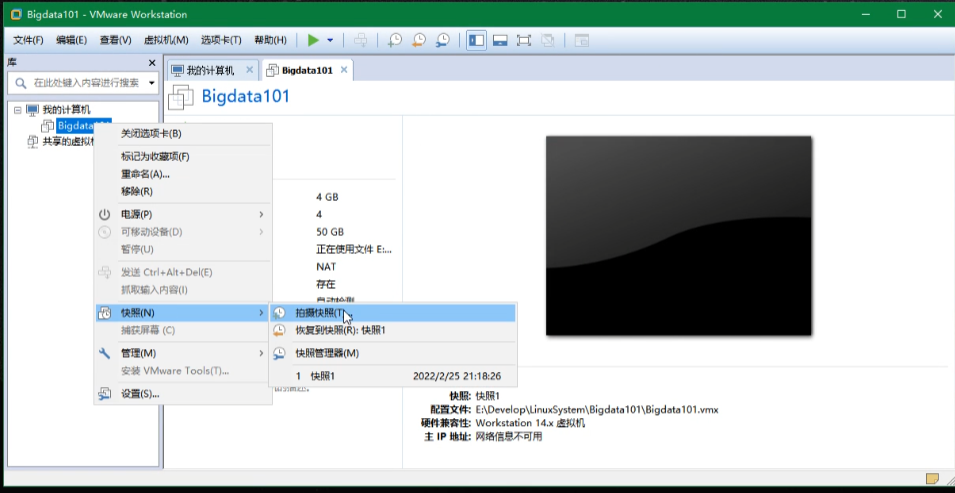Expand the 电源(P) submenu arrow
Screen dimensions: 955x493
pyautogui.click(x=261, y=215)
